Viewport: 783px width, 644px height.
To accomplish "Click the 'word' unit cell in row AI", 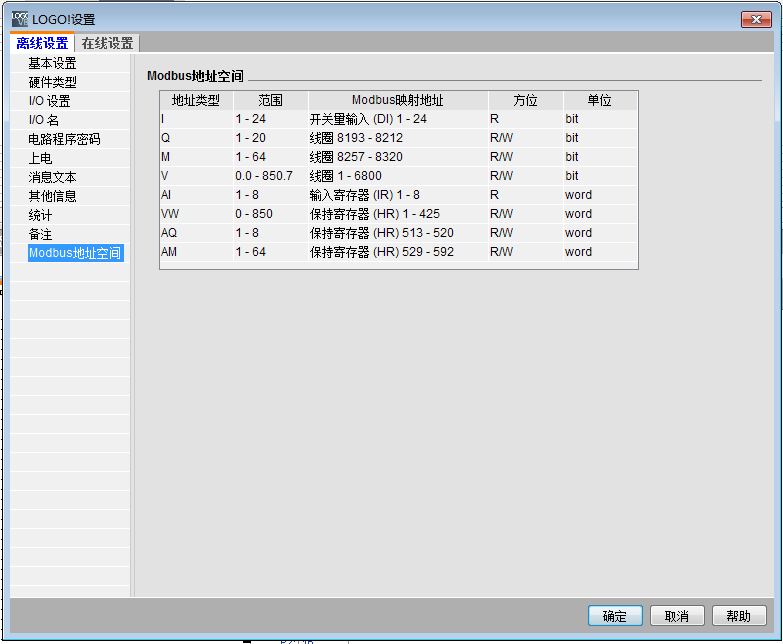I will 600,195.
